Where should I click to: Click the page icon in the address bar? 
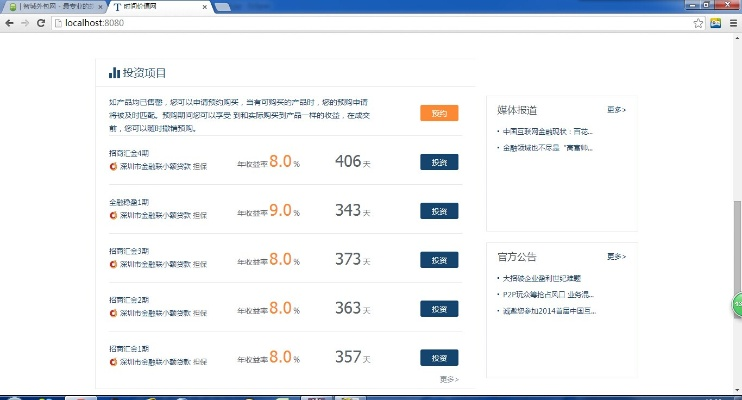click(x=59, y=23)
